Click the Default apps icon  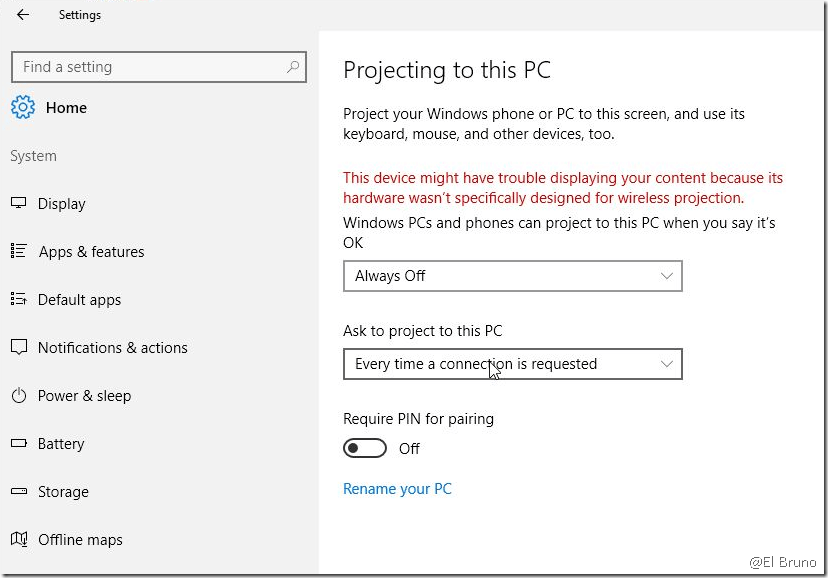pyautogui.click(x=18, y=299)
